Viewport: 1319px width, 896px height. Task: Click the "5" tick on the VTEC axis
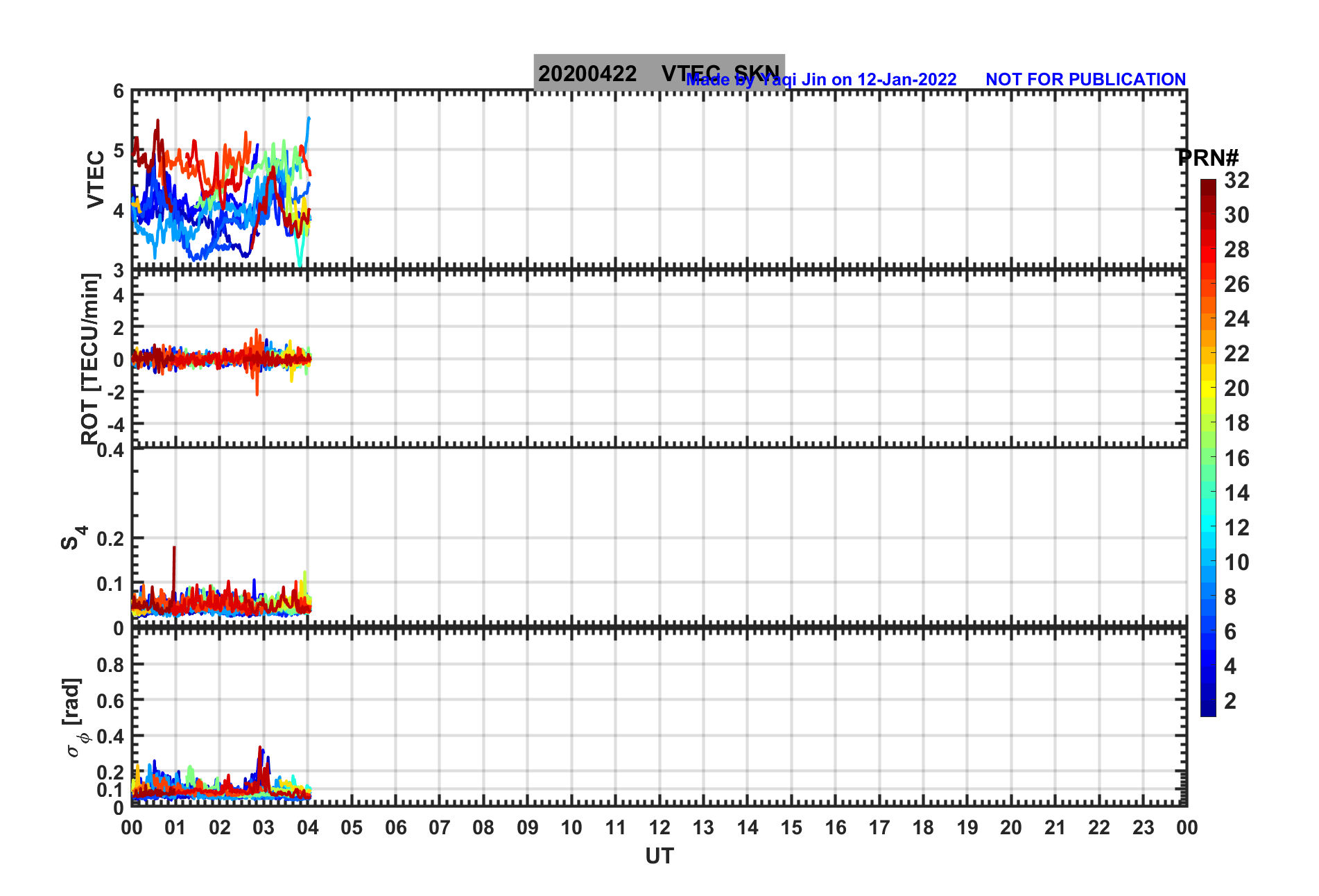(x=119, y=150)
